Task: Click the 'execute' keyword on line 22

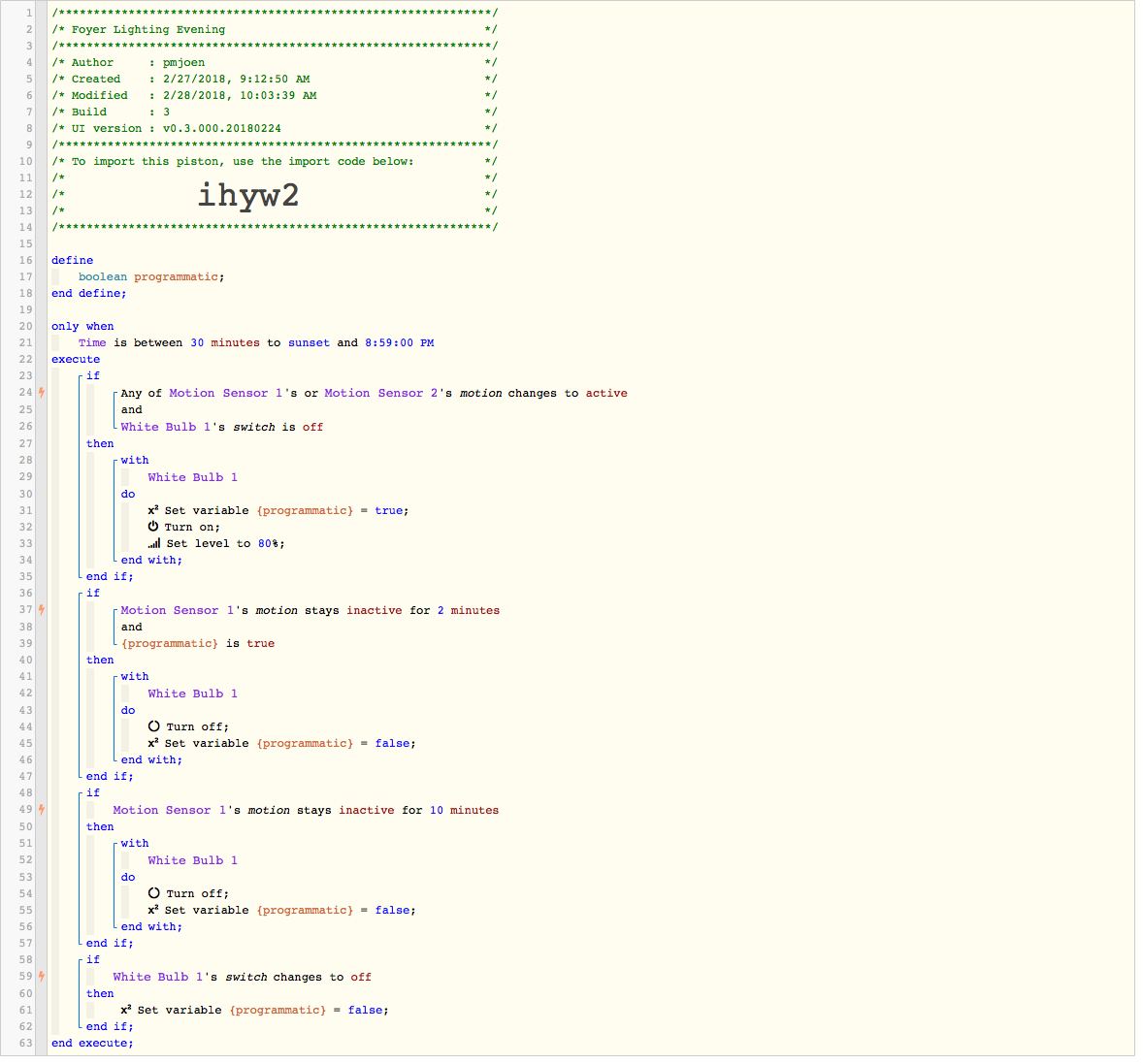Action: [76, 359]
